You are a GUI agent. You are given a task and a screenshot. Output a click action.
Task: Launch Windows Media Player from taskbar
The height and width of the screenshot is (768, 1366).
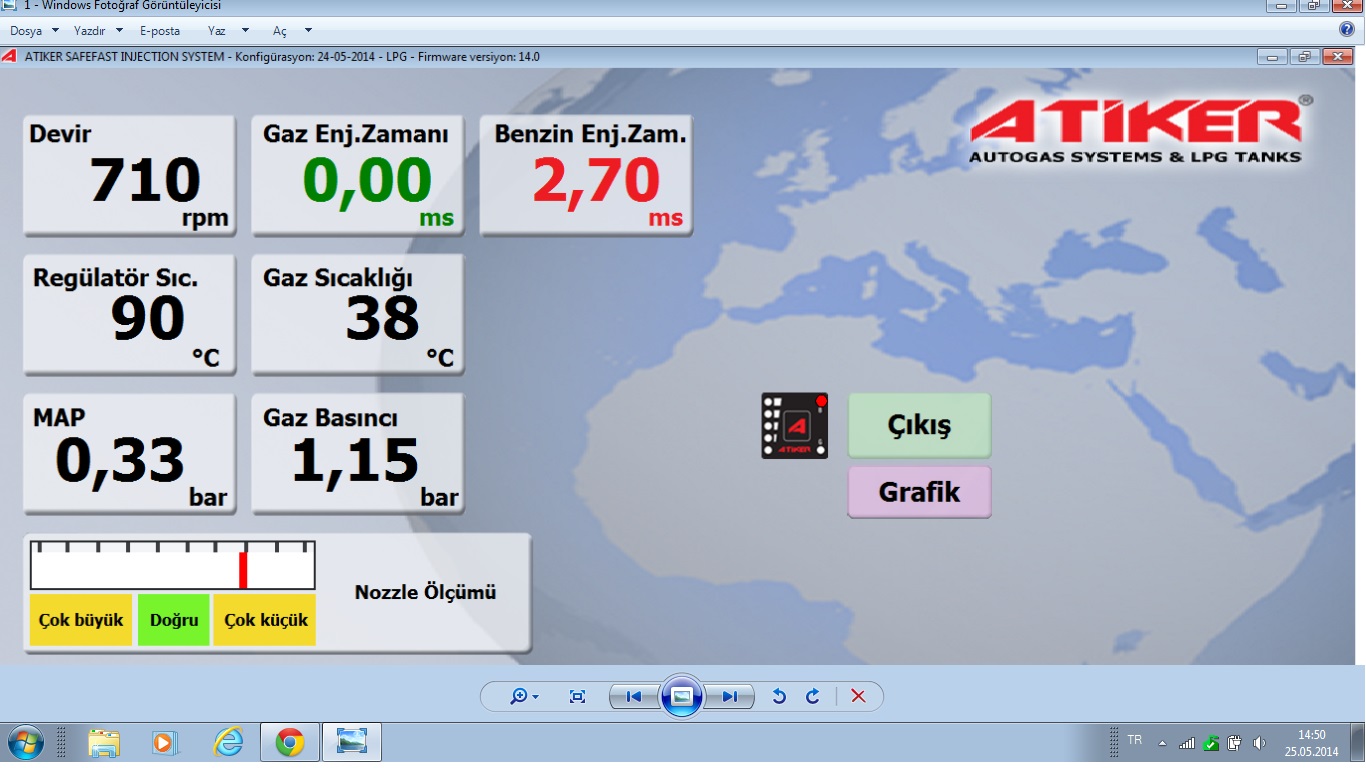(x=164, y=742)
